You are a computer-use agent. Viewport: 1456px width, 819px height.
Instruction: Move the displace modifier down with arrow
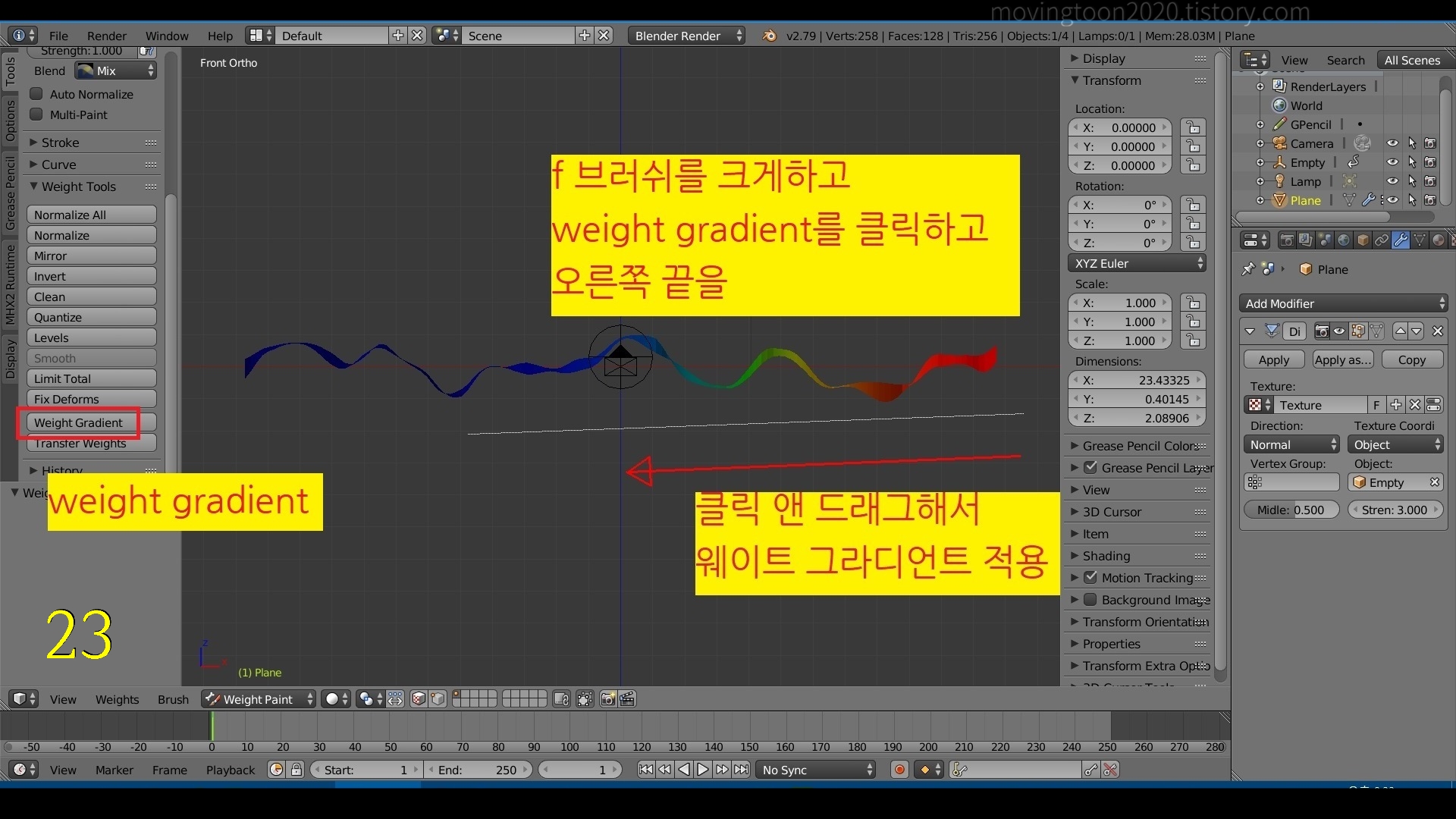click(1417, 331)
